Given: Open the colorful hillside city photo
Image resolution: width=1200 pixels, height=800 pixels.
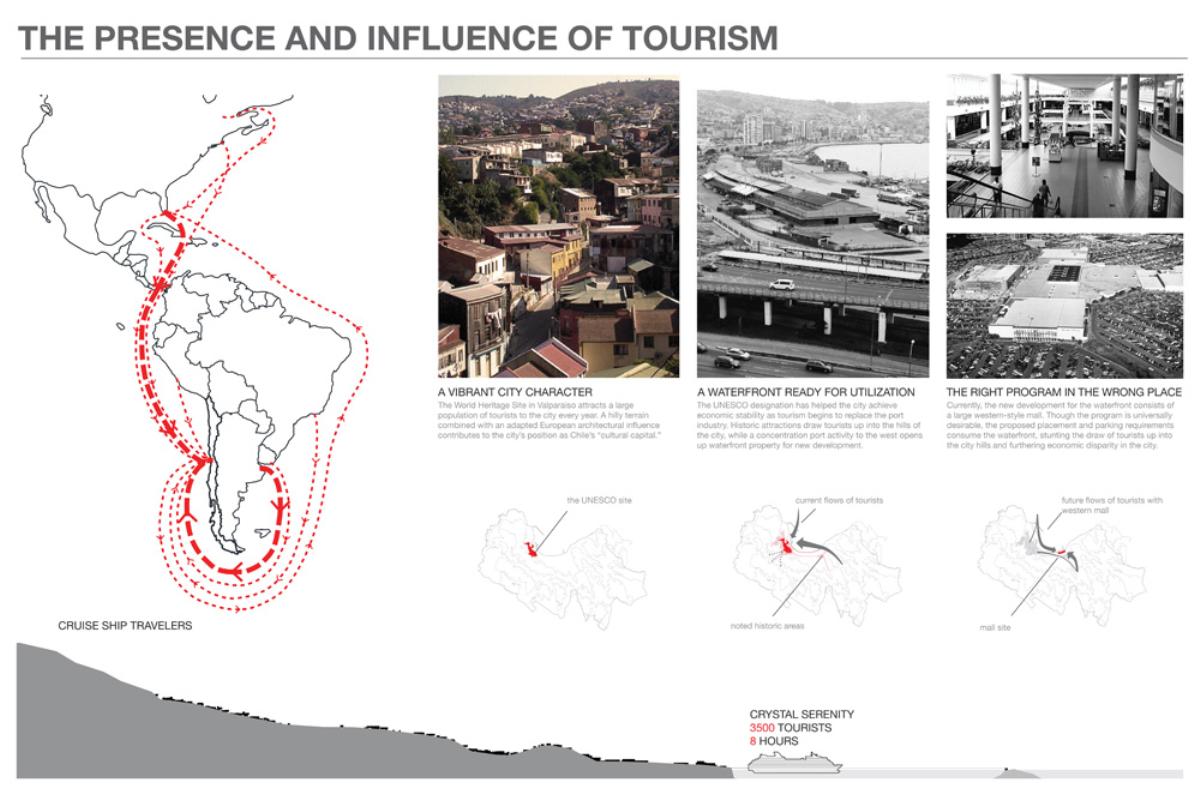Looking at the screenshot, I should pos(558,227).
